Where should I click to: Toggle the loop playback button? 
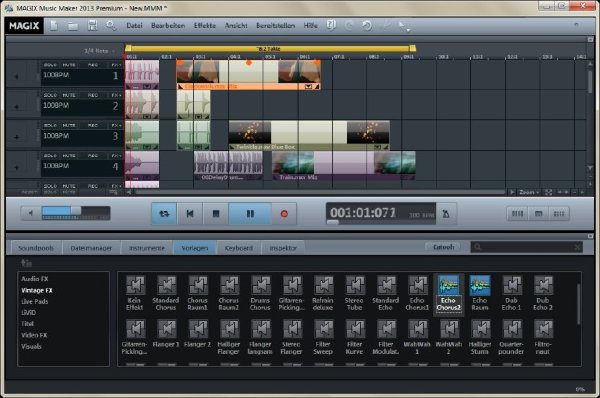click(164, 214)
